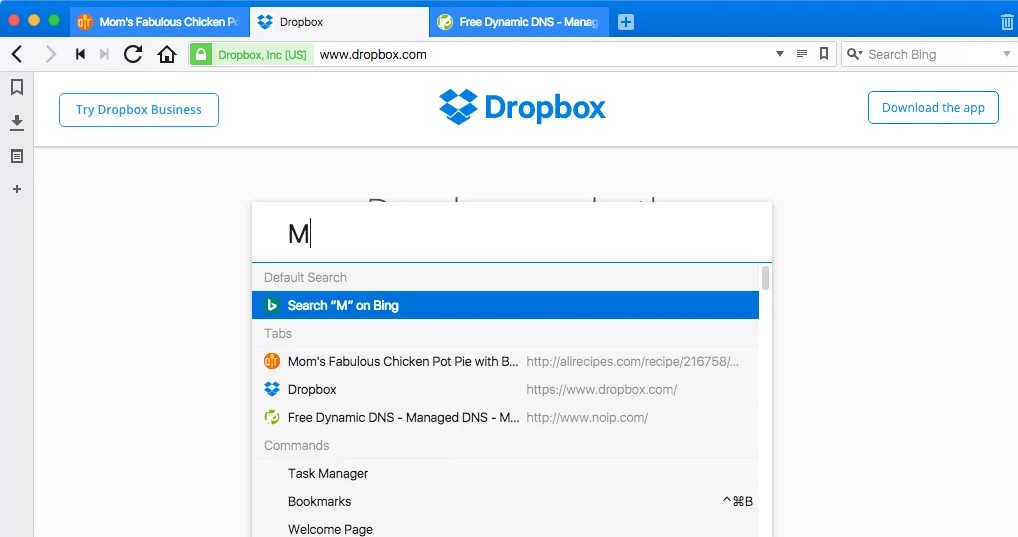Click the Bing icon in quick command result
The width and height of the screenshot is (1018, 537).
[x=272, y=305]
